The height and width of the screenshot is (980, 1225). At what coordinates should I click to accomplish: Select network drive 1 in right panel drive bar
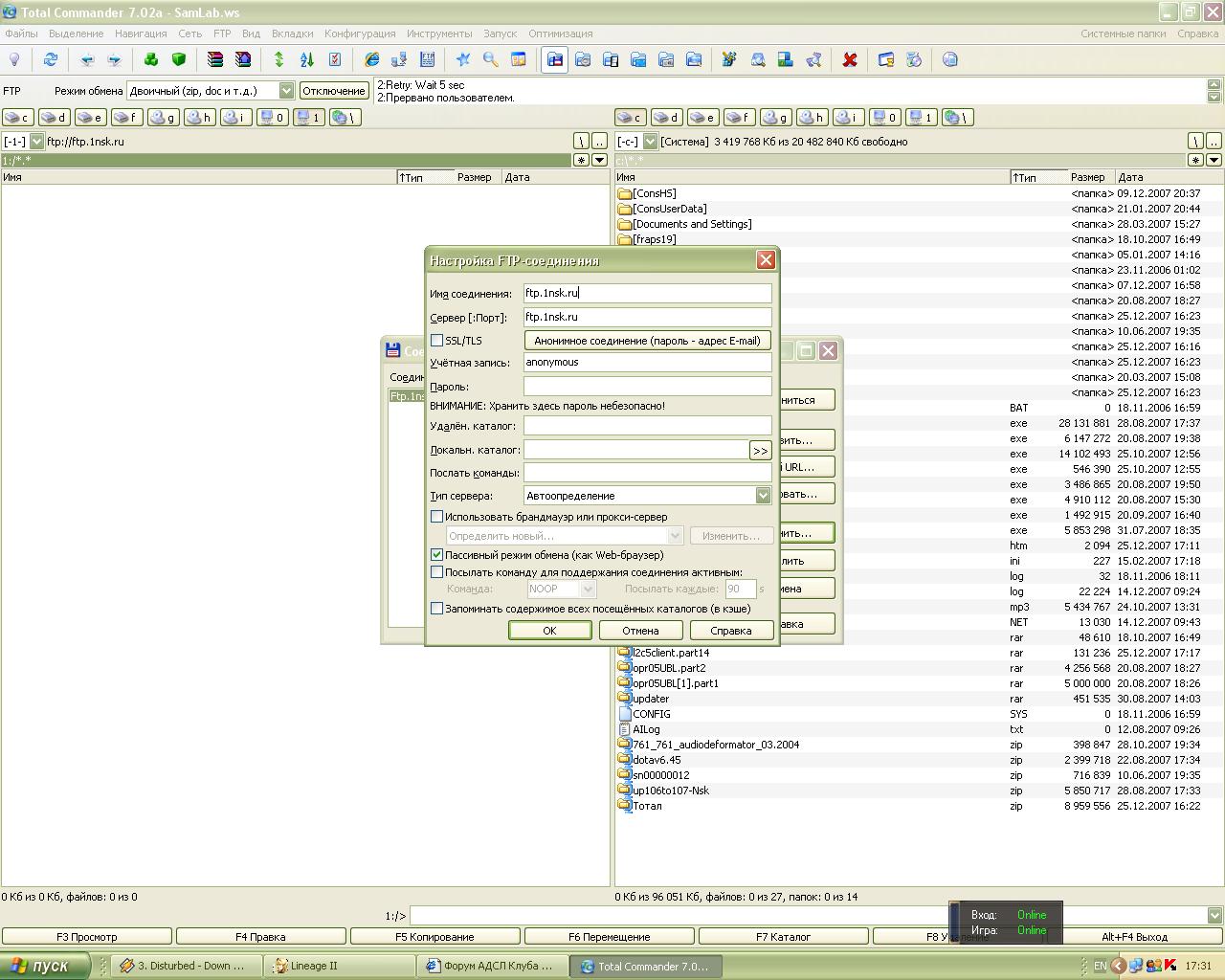point(921,118)
